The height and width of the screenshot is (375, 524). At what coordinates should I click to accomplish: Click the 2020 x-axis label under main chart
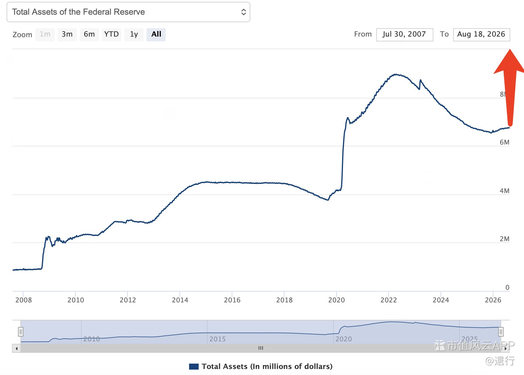336,300
